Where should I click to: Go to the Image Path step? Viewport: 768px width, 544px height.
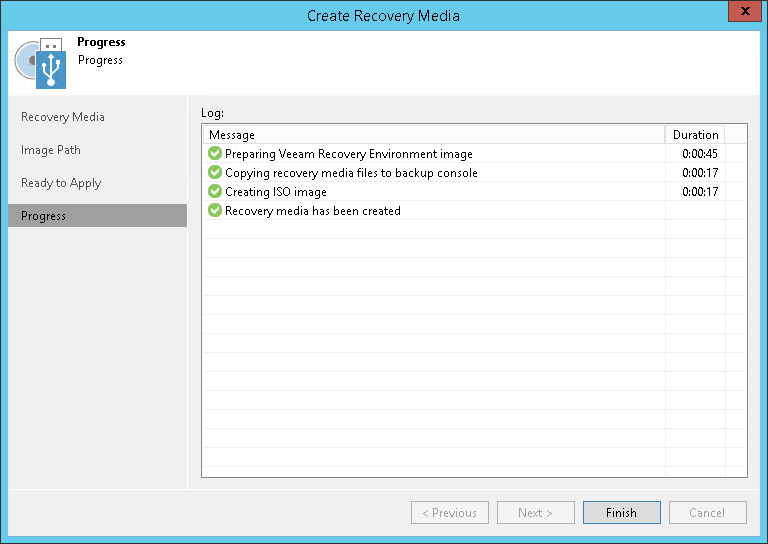point(51,150)
